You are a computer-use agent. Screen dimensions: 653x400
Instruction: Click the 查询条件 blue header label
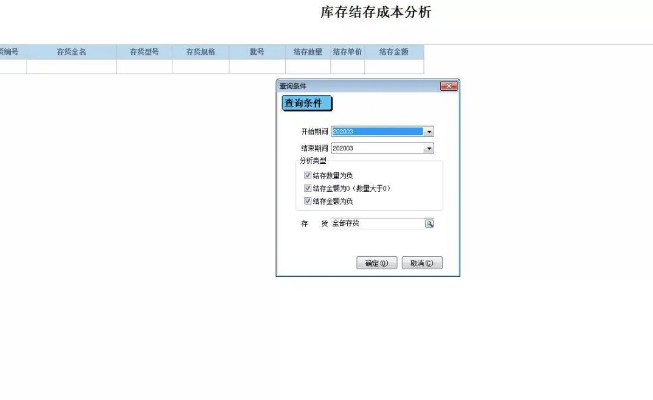coord(307,103)
